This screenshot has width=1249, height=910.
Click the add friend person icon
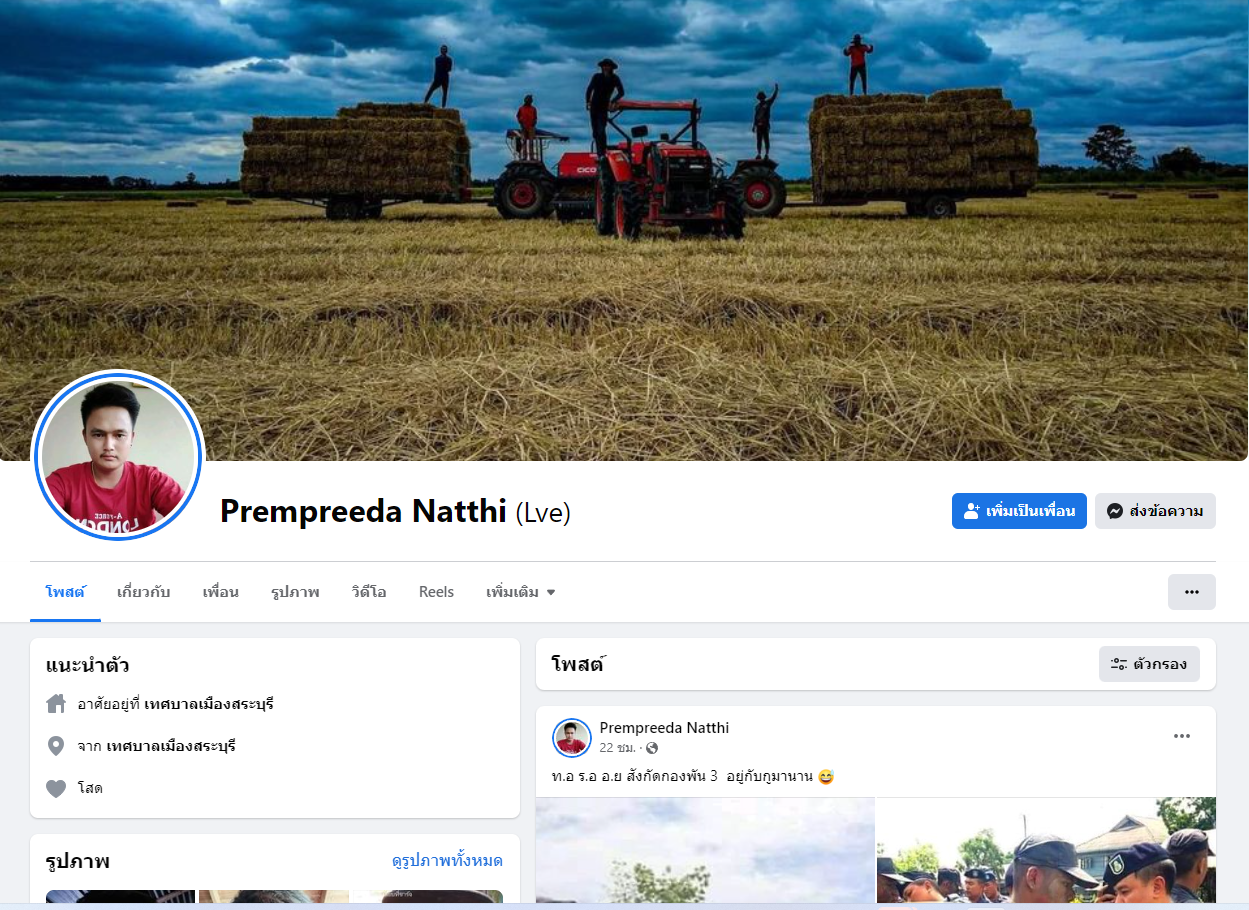970,511
